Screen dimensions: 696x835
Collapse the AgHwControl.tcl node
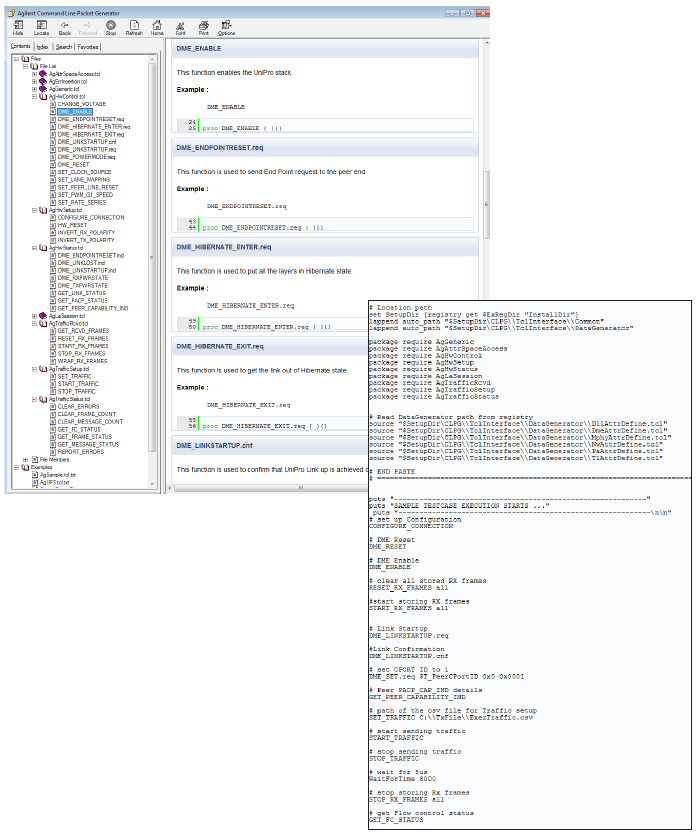tap(34, 97)
